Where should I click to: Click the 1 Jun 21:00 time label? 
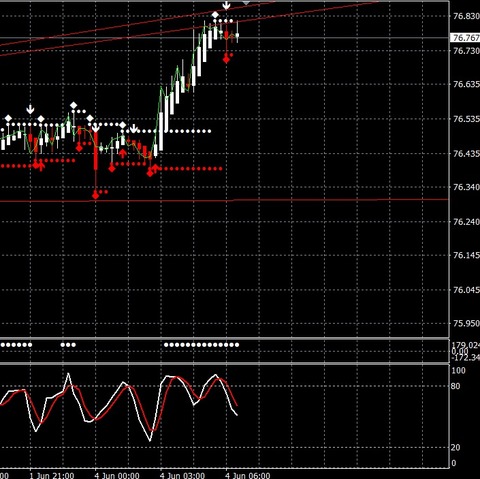[x=52, y=475]
